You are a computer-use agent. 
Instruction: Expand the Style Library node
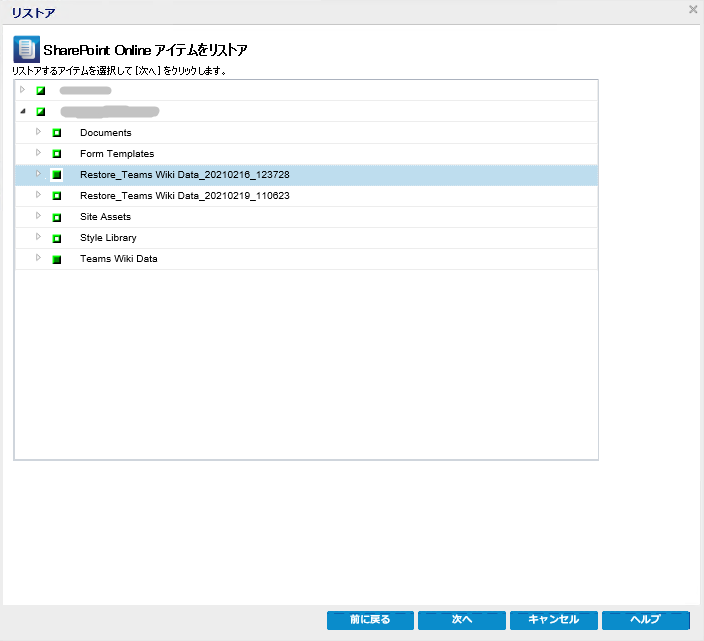[38, 237]
